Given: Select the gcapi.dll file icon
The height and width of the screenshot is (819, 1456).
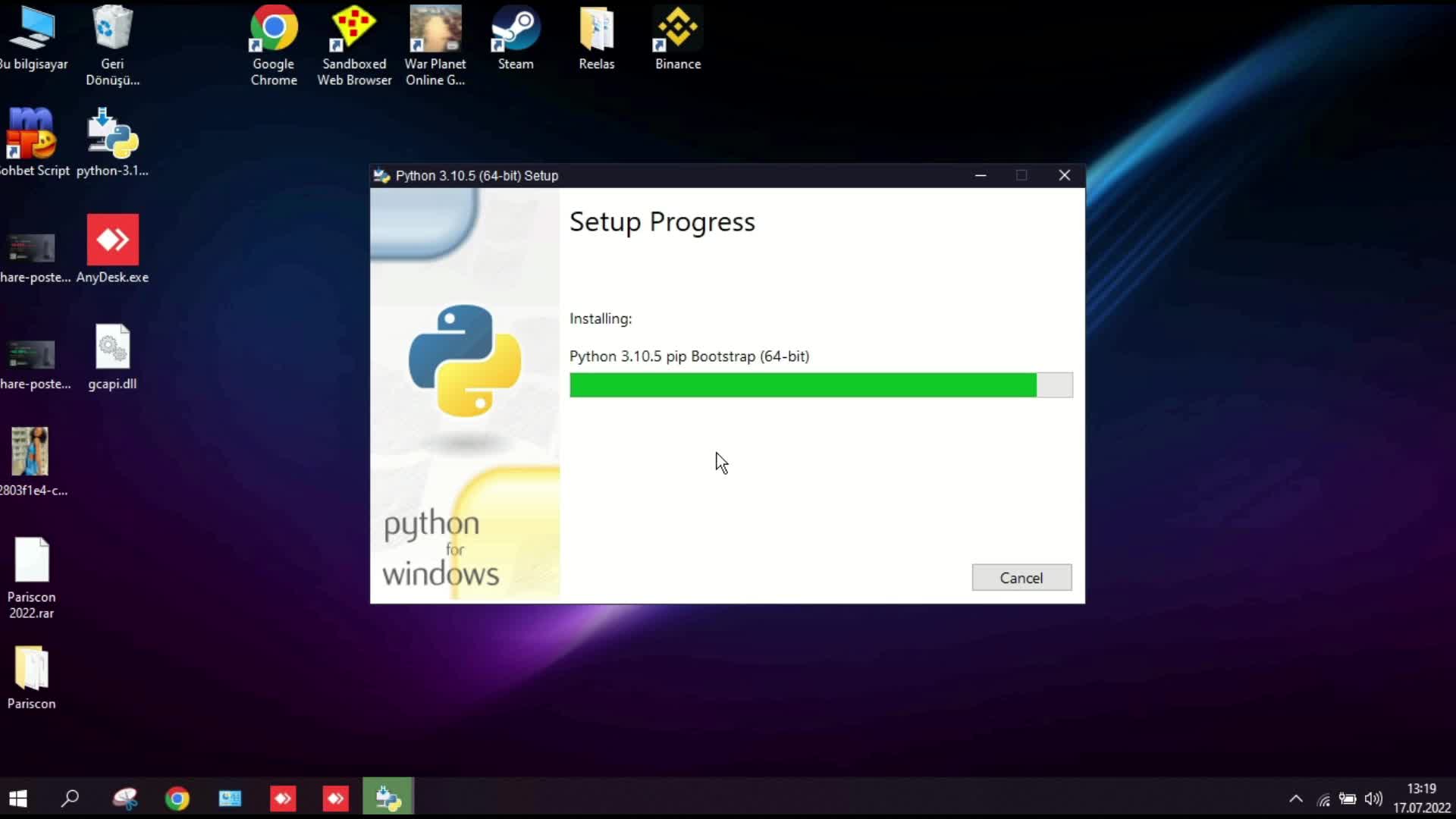Looking at the screenshot, I should pyautogui.click(x=112, y=348).
